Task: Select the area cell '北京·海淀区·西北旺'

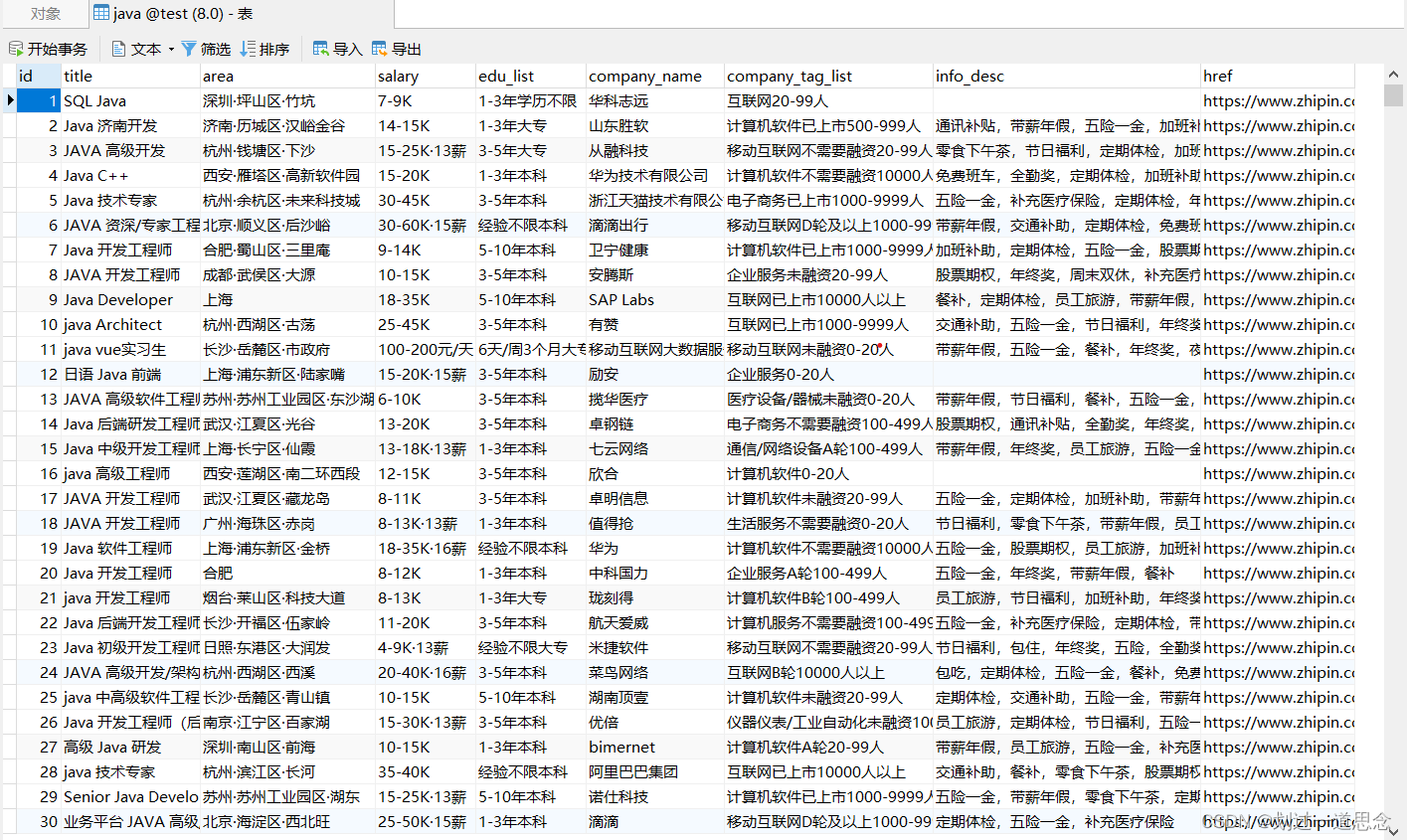Action: coord(288,821)
